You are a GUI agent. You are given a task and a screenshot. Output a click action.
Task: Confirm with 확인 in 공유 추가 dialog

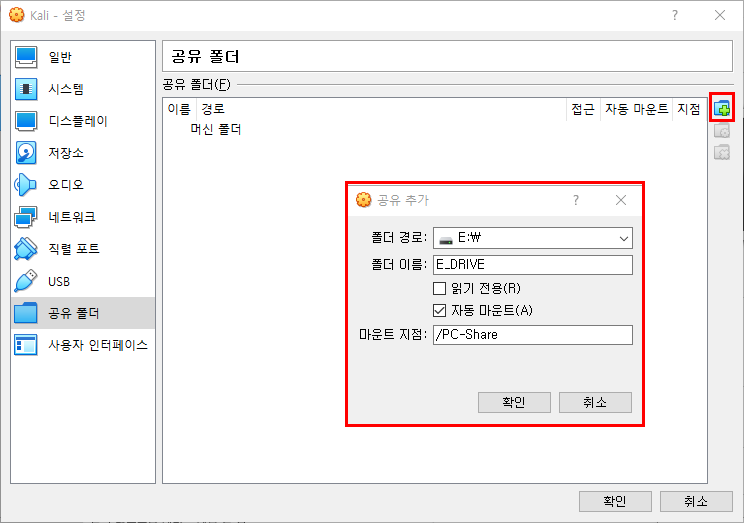(x=514, y=402)
